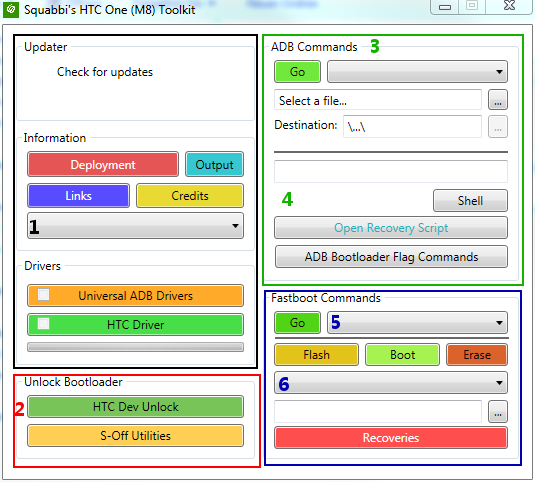Click the Shell button
Screen dimensions: 535x482
[x=470, y=201]
